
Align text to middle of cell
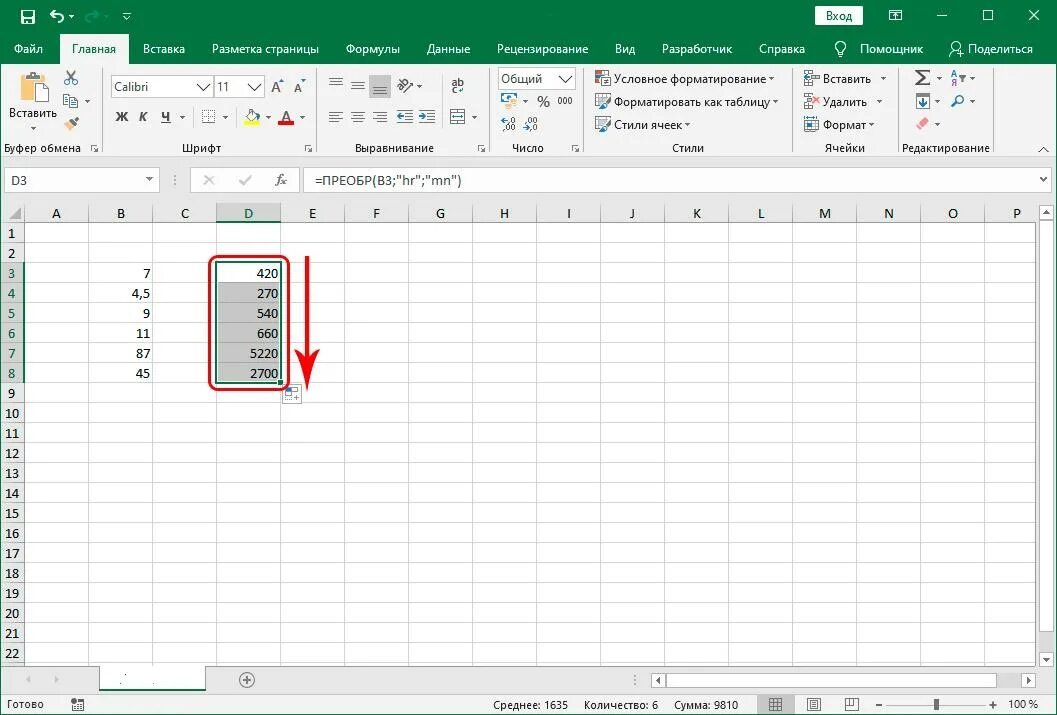click(358, 86)
